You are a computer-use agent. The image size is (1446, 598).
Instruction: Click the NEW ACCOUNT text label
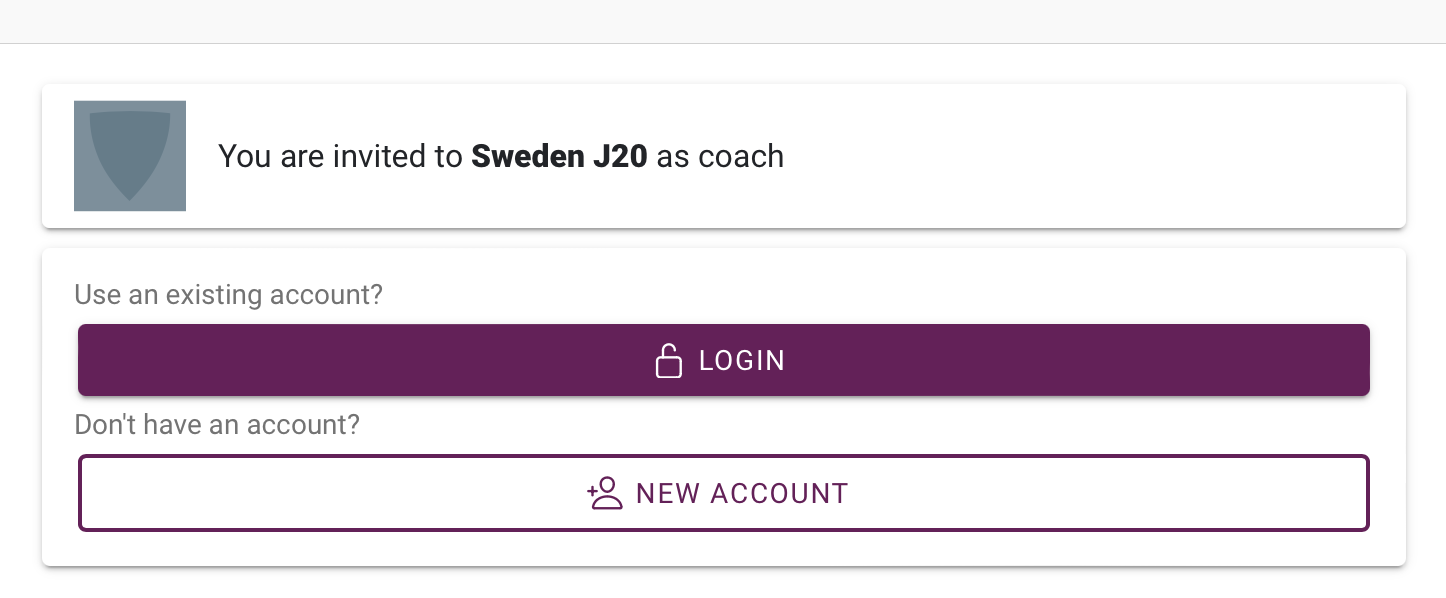point(742,493)
